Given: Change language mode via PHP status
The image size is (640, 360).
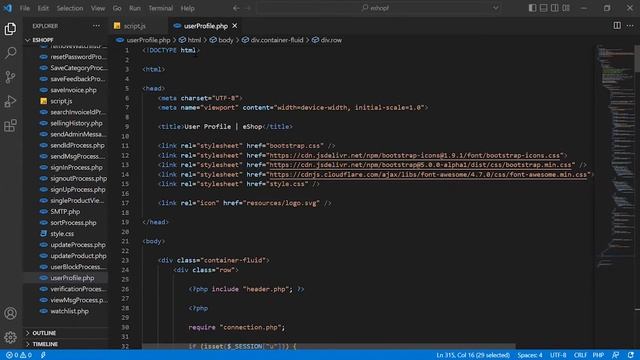Looking at the screenshot, I should [598, 355].
